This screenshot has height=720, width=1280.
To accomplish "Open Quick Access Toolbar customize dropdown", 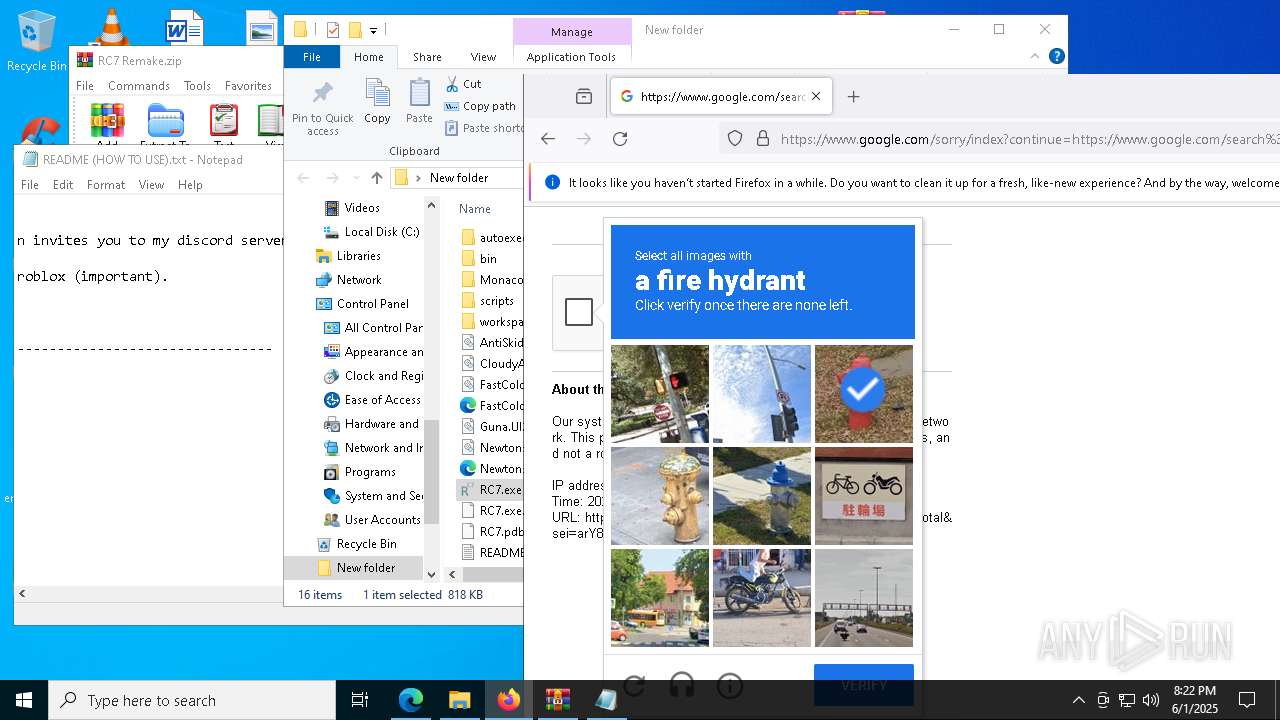I will click(374, 30).
